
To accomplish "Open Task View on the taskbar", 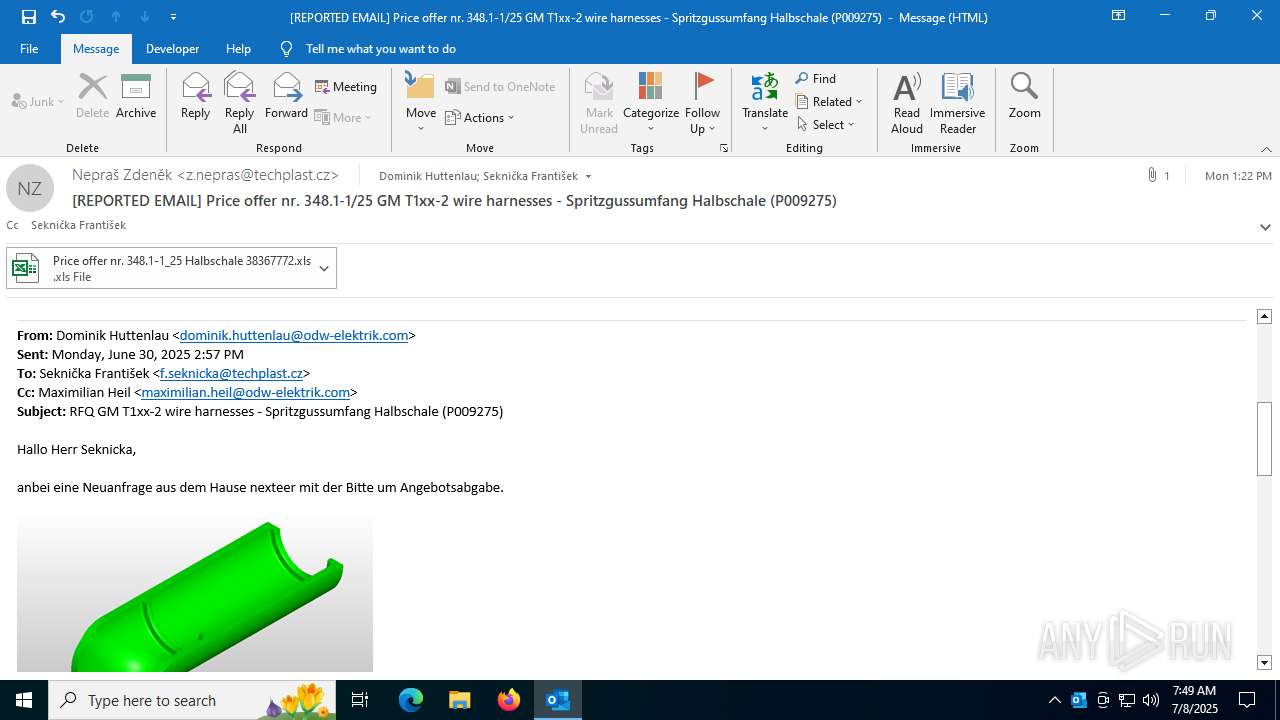I will point(360,700).
